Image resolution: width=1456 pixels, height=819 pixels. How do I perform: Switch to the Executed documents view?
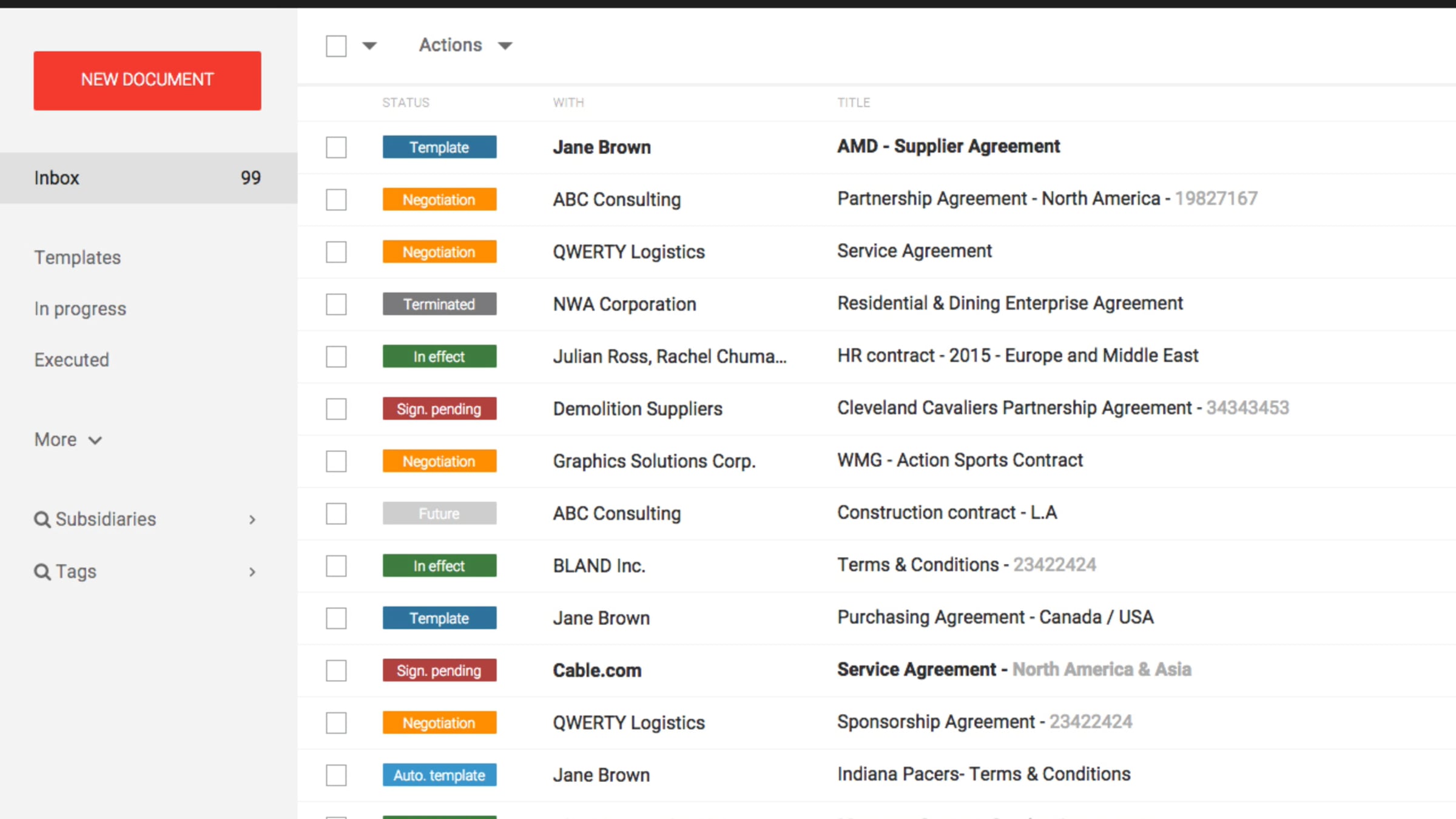[72, 360]
